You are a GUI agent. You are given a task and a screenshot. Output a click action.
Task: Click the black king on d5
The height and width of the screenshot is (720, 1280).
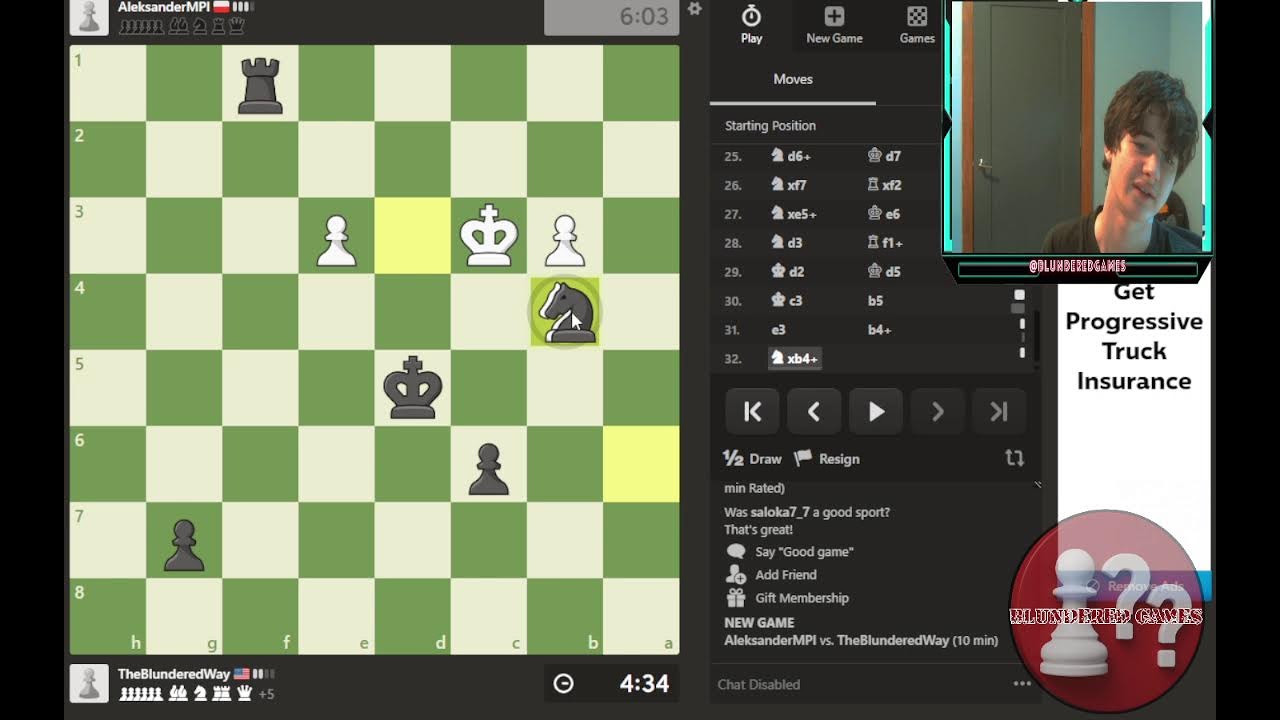point(413,388)
